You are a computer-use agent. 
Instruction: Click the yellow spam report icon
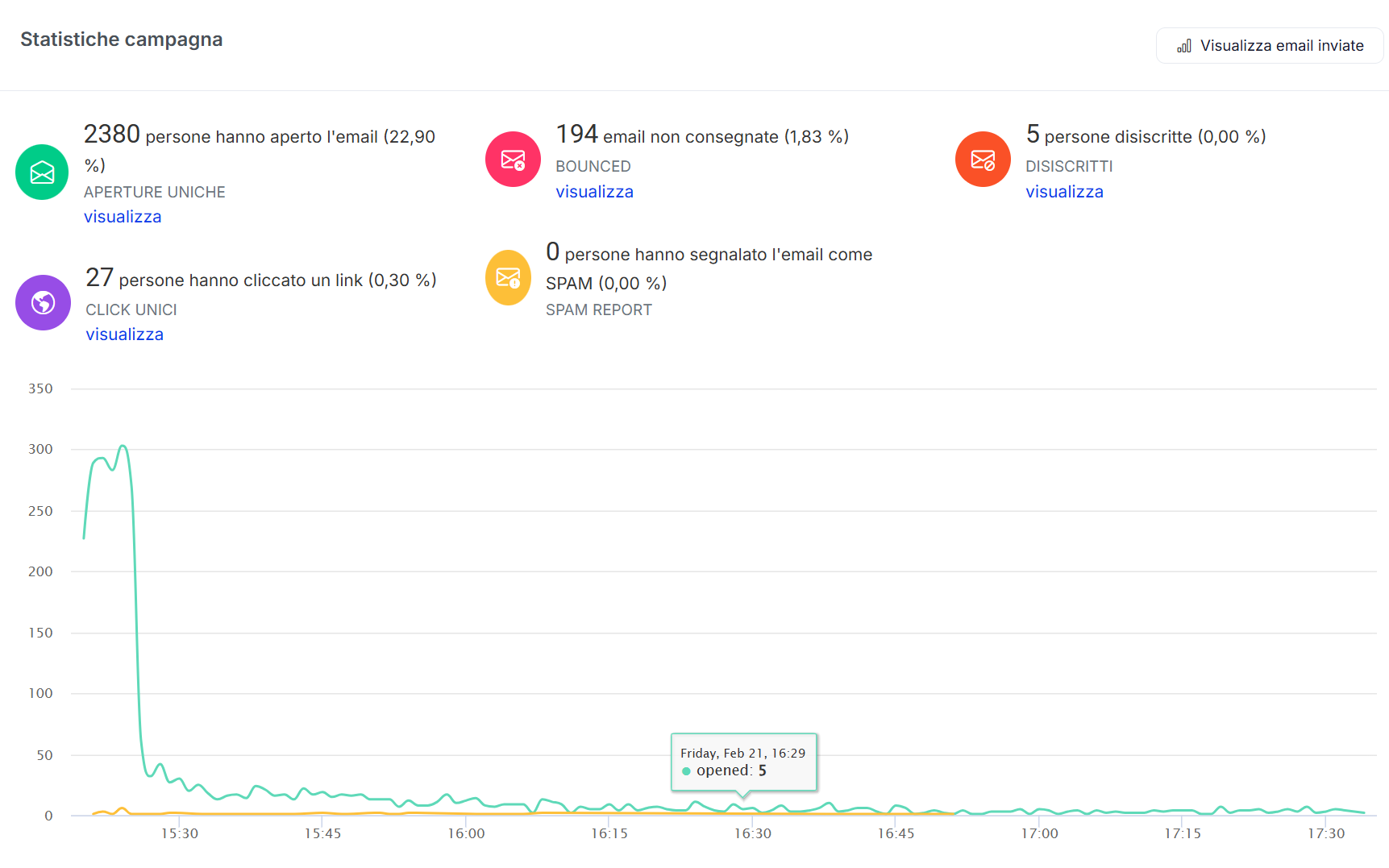click(508, 278)
